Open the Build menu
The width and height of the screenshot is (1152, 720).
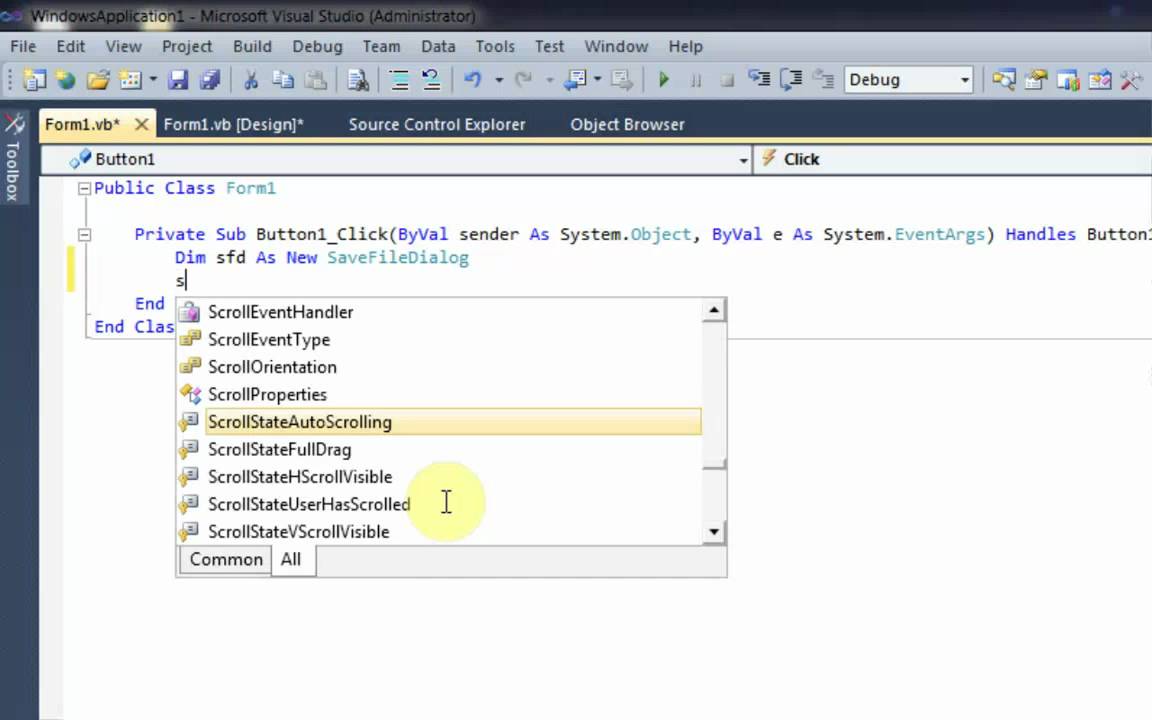click(252, 46)
